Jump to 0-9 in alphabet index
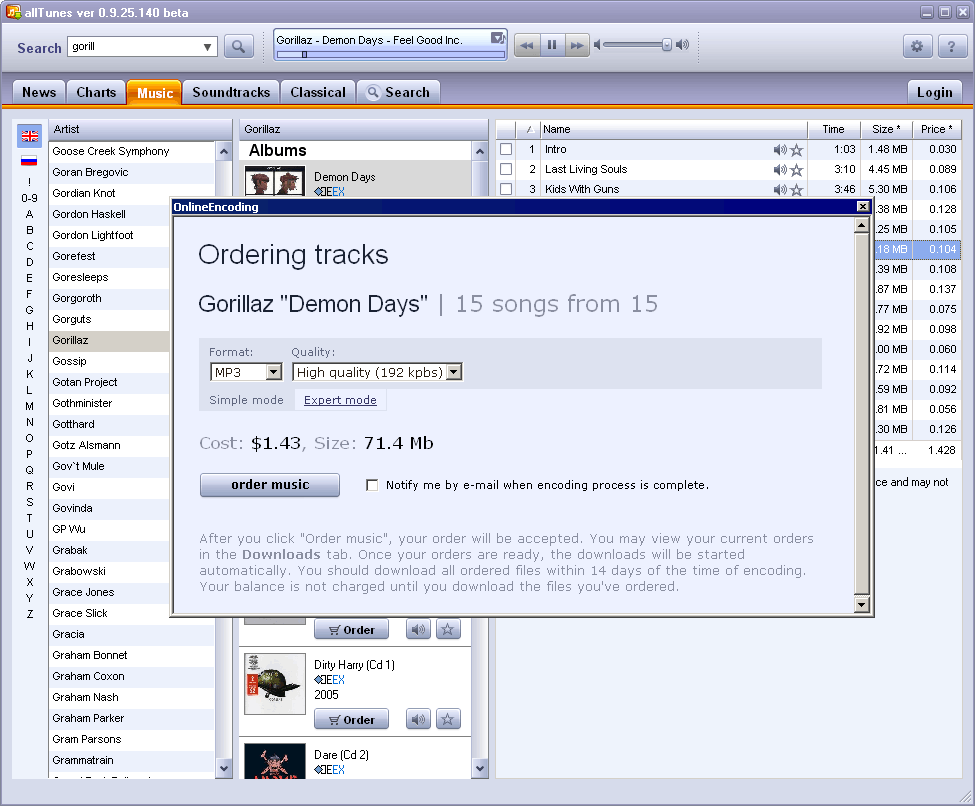The height and width of the screenshot is (806, 975). tap(29, 198)
